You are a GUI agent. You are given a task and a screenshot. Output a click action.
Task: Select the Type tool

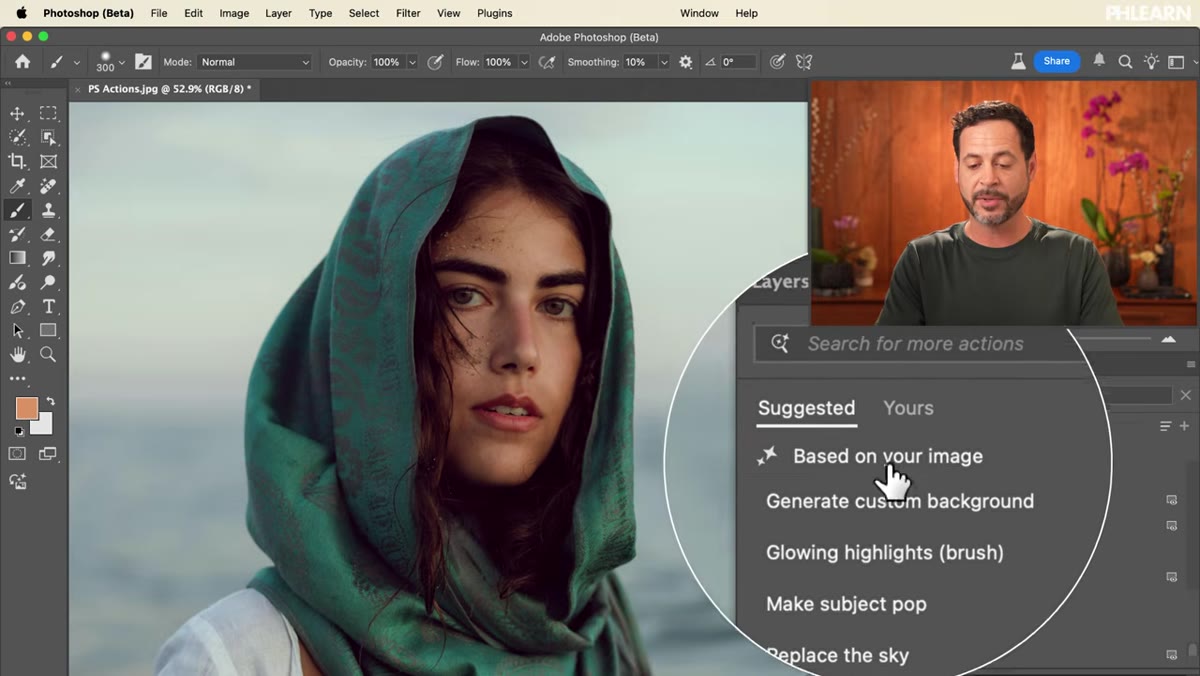[48, 307]
